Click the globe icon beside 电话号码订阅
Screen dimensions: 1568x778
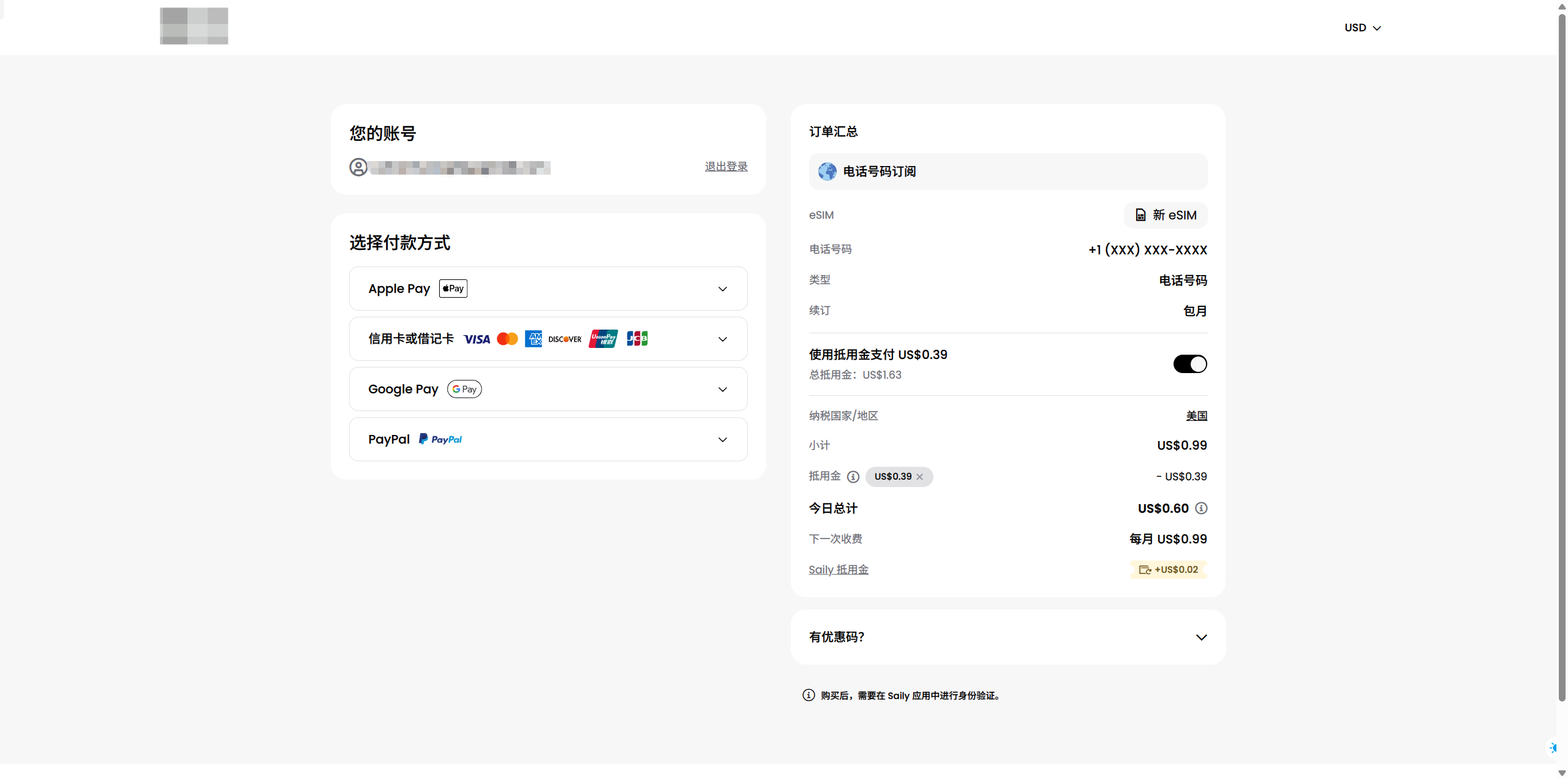click(827, 172)
